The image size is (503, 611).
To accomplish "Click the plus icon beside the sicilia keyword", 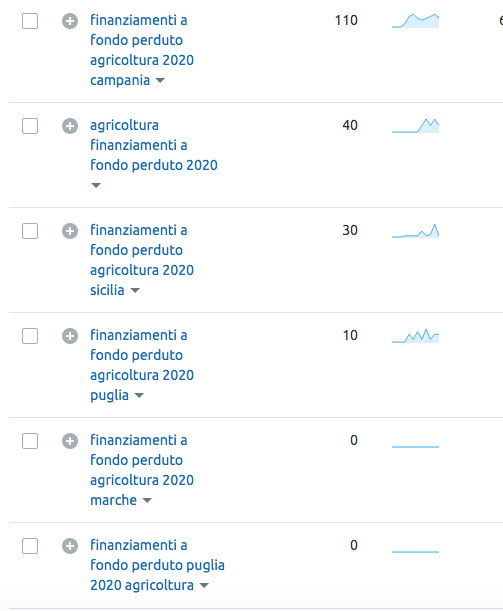I will (70, 231).
